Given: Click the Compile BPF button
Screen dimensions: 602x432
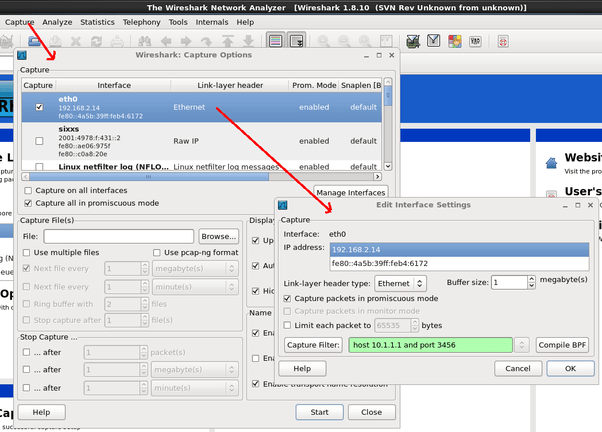Looking at the screenshot, I should [562, 345].
